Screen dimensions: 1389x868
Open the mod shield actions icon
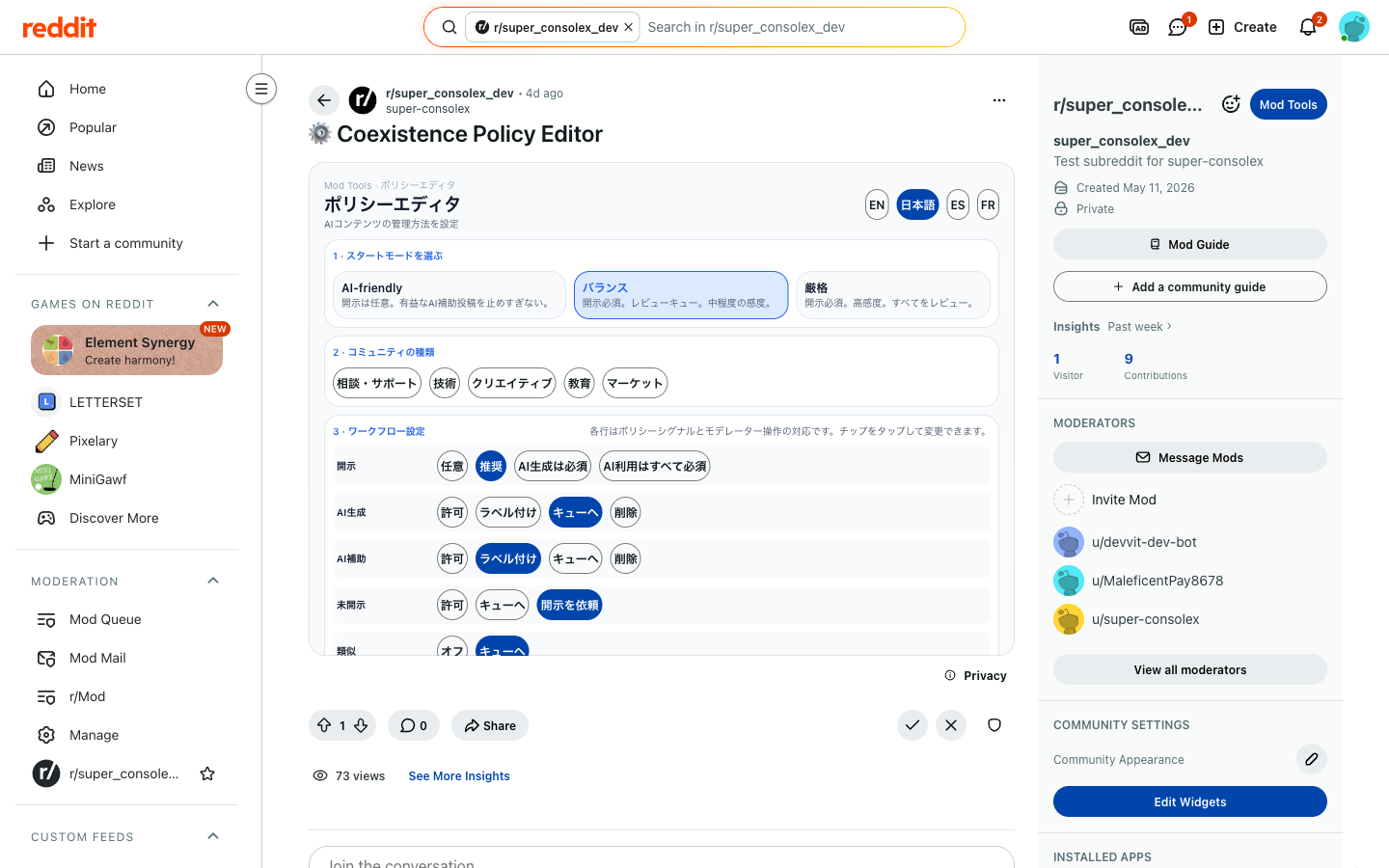[x=994, y=725]
